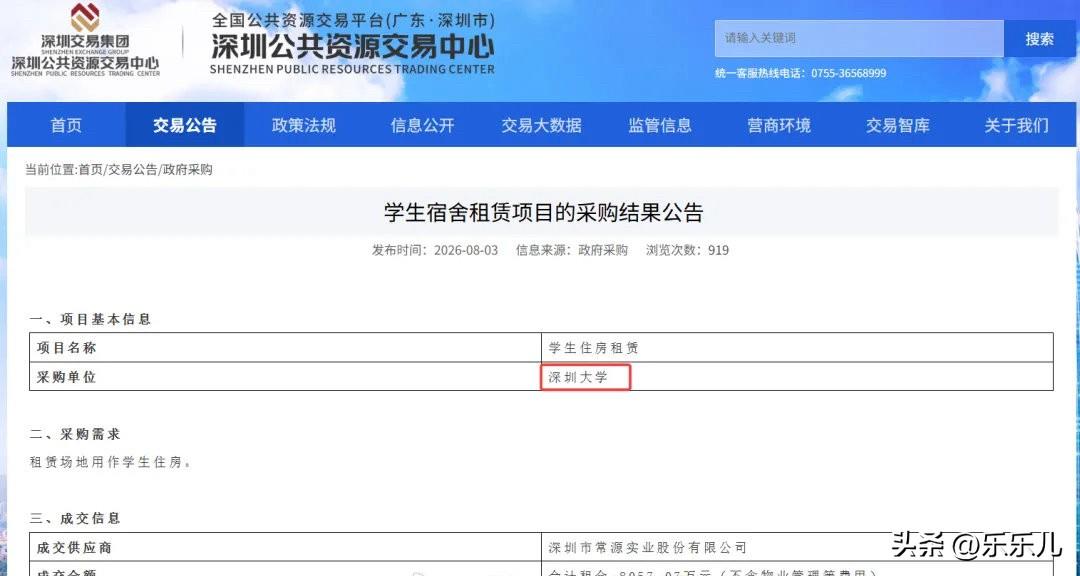Click the 深圳大学 table cell
The width and height of the screenshot is (1080, 576).
point(798,376)
